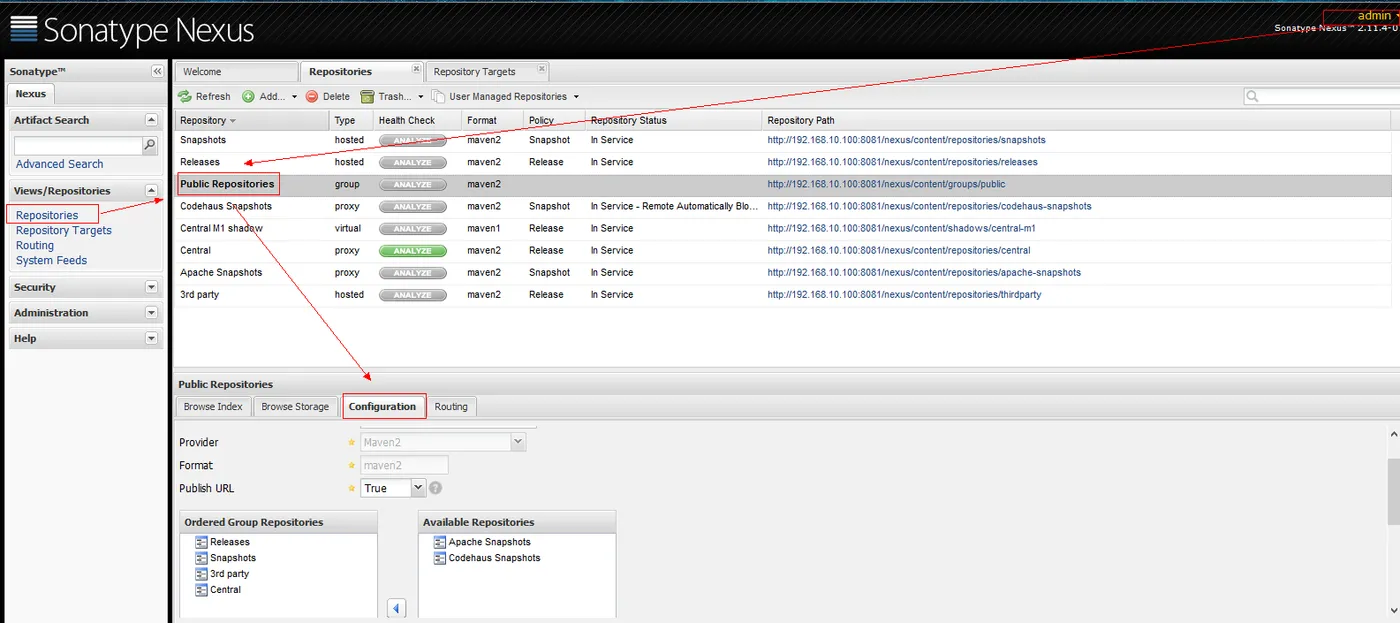This screenshot has height=623, width=1400.
Task: Open the groups/public repository path URL
Action: point(886,184)
